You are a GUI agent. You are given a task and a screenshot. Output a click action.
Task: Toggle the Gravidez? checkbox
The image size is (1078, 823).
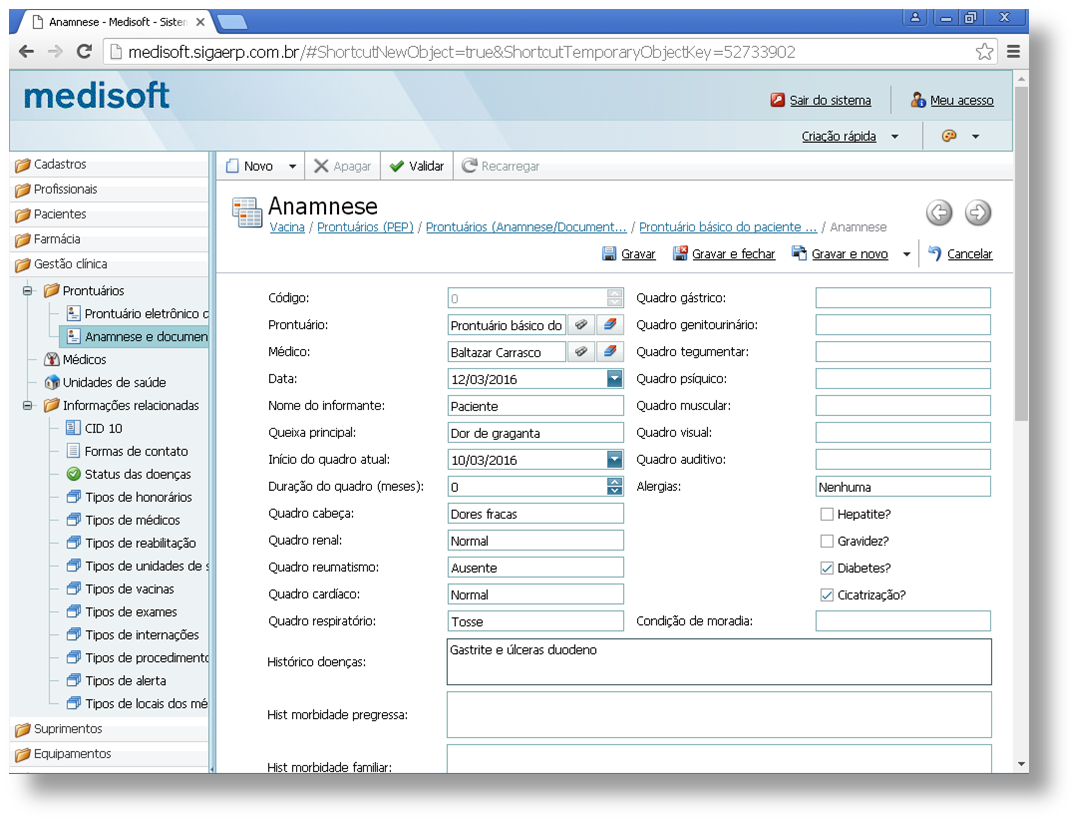827,541
